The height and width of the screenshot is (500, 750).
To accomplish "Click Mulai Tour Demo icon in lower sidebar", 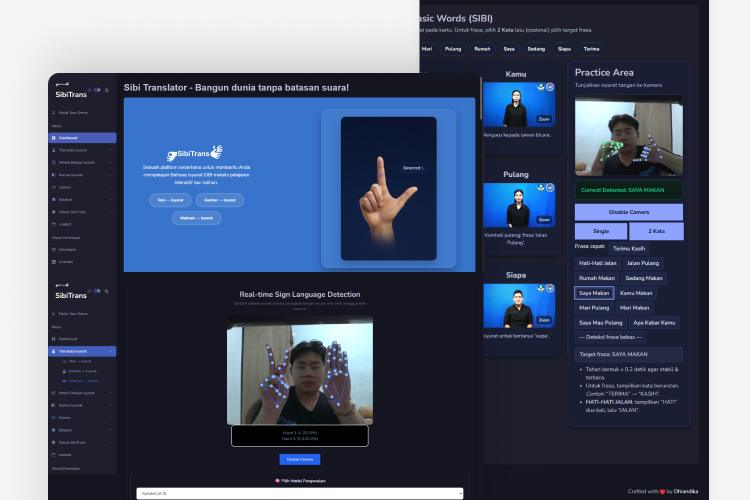I will pyautogui.click(x=54, y=314).
